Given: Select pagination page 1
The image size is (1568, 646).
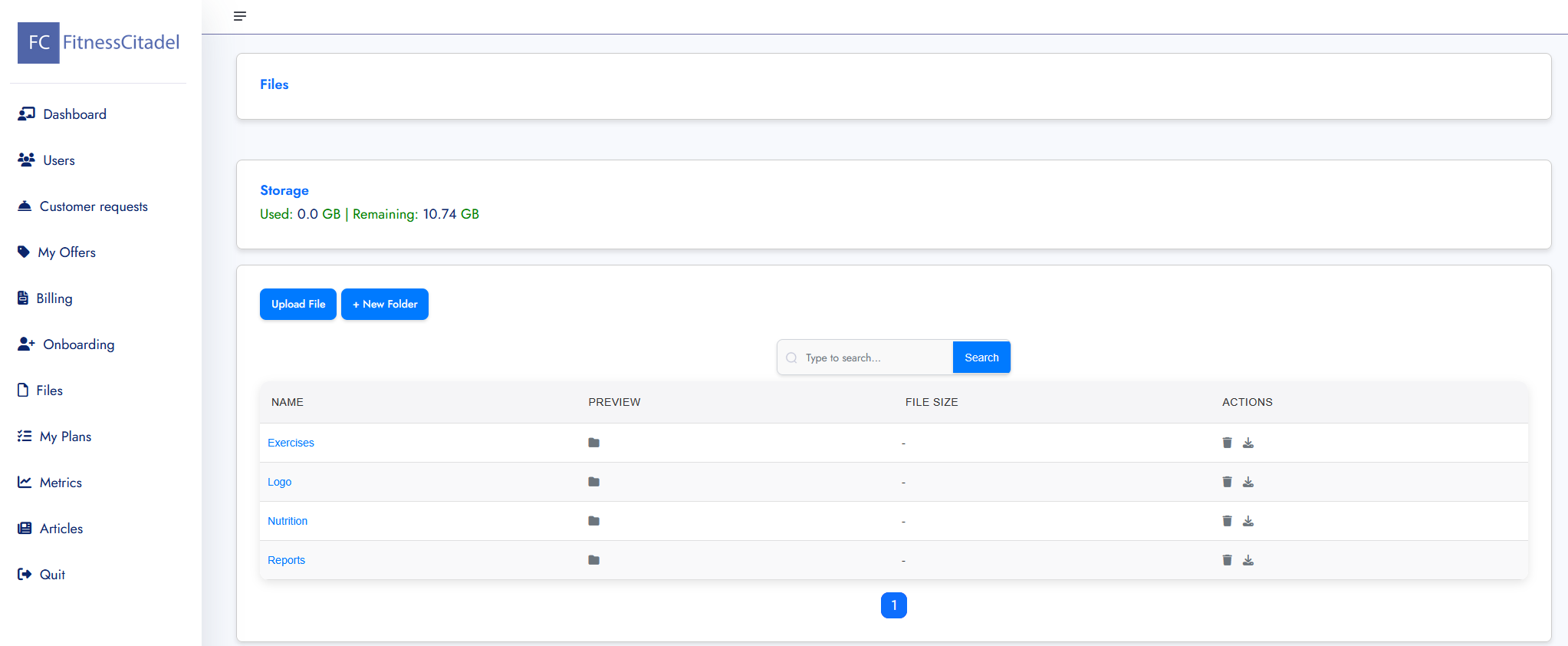Looking at the screenshot, I should pyautogui.click(x=894, y=605).
